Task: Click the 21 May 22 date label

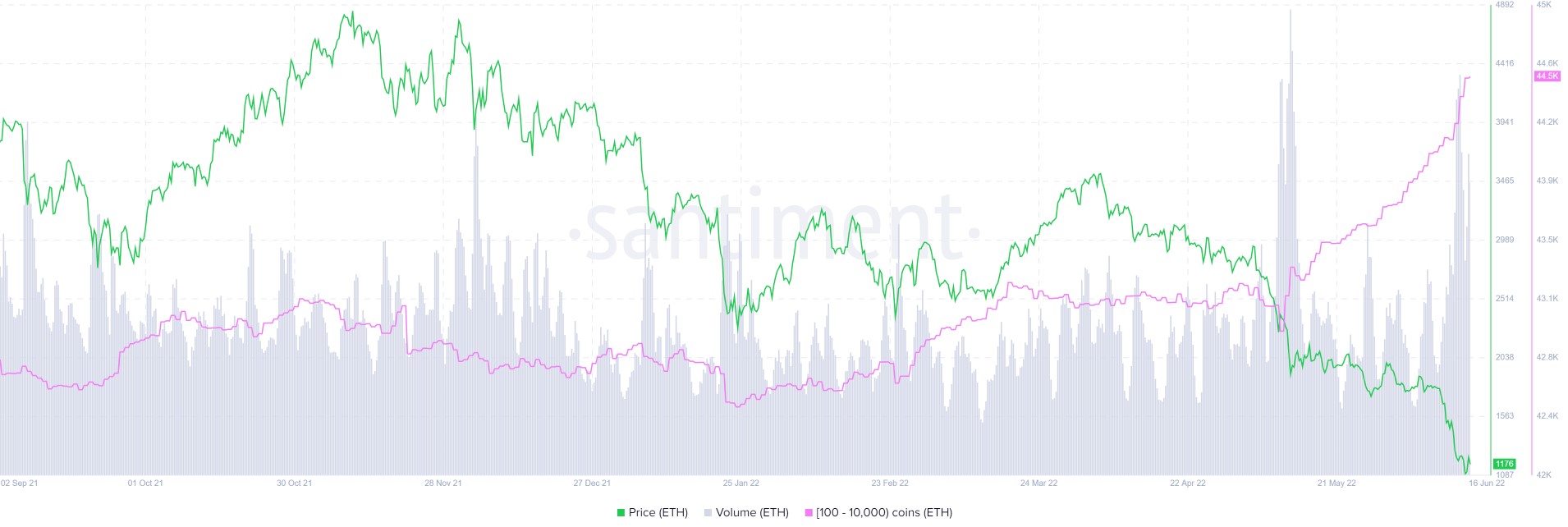Action: (x=1336, y=483)
